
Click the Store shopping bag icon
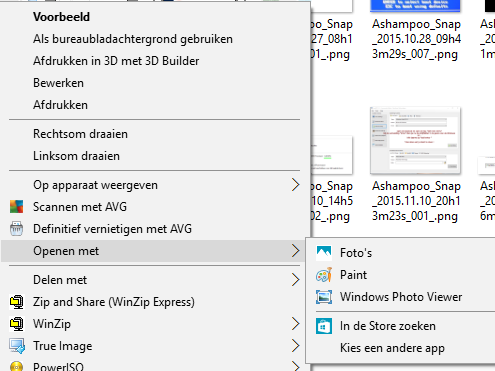pyautogui.click(x=324, y=326)
